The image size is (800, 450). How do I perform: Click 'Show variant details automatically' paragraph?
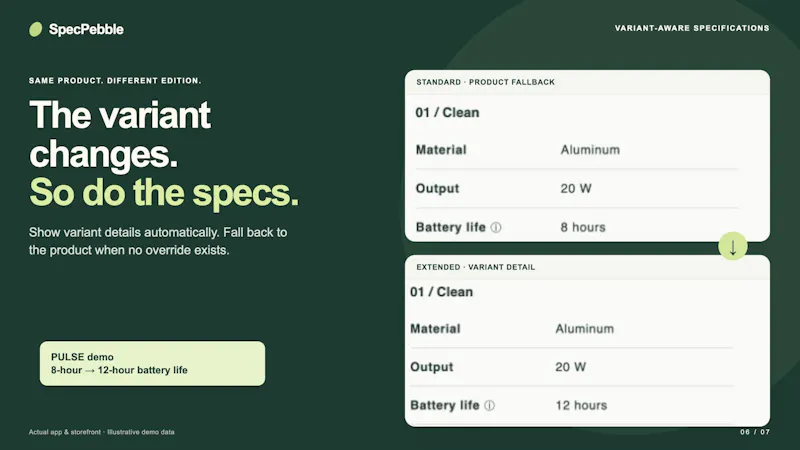tap(158, 241)
